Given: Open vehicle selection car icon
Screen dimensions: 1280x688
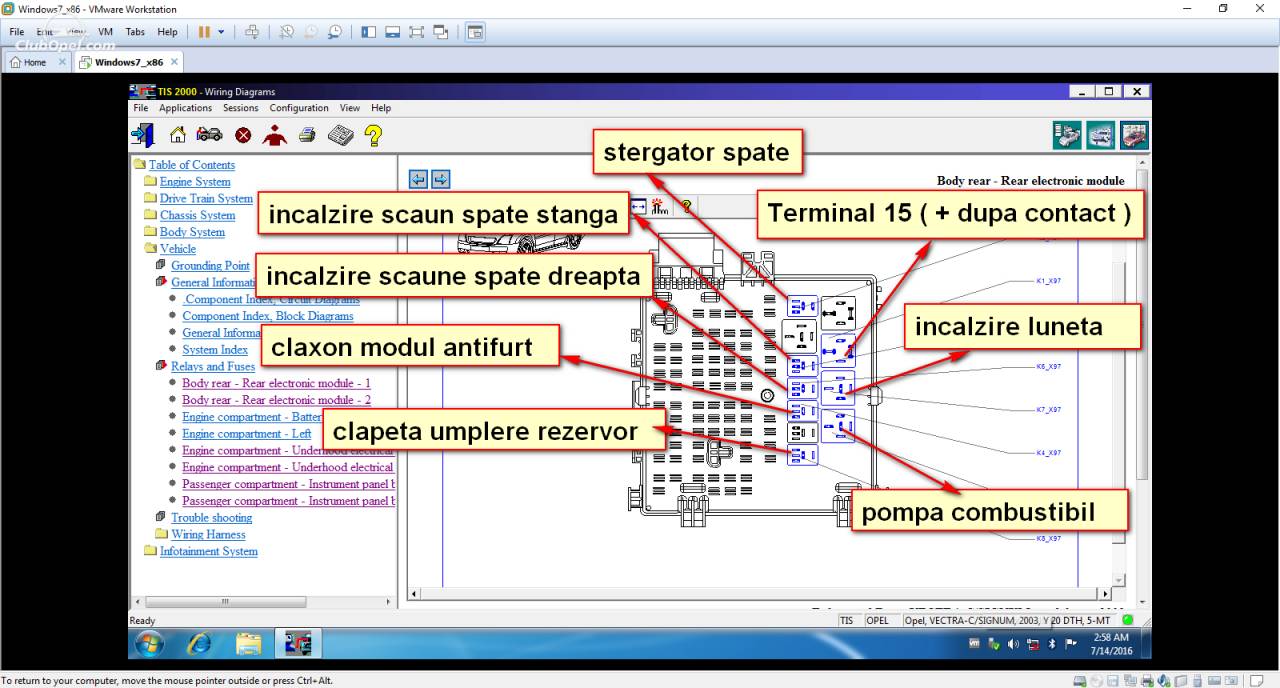Looking at the screenshot, I should [209, 135].
